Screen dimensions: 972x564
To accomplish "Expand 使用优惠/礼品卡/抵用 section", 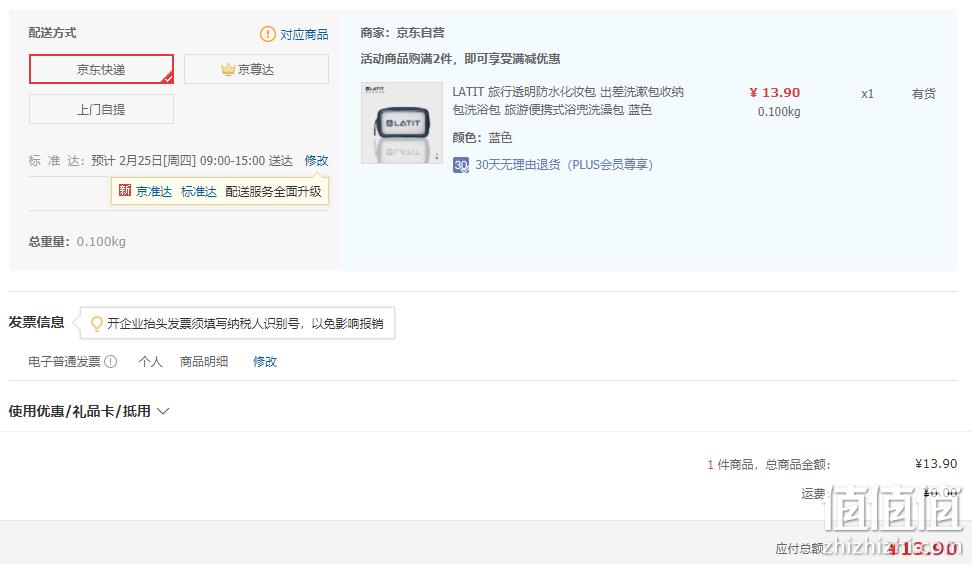I will [89, 411].
